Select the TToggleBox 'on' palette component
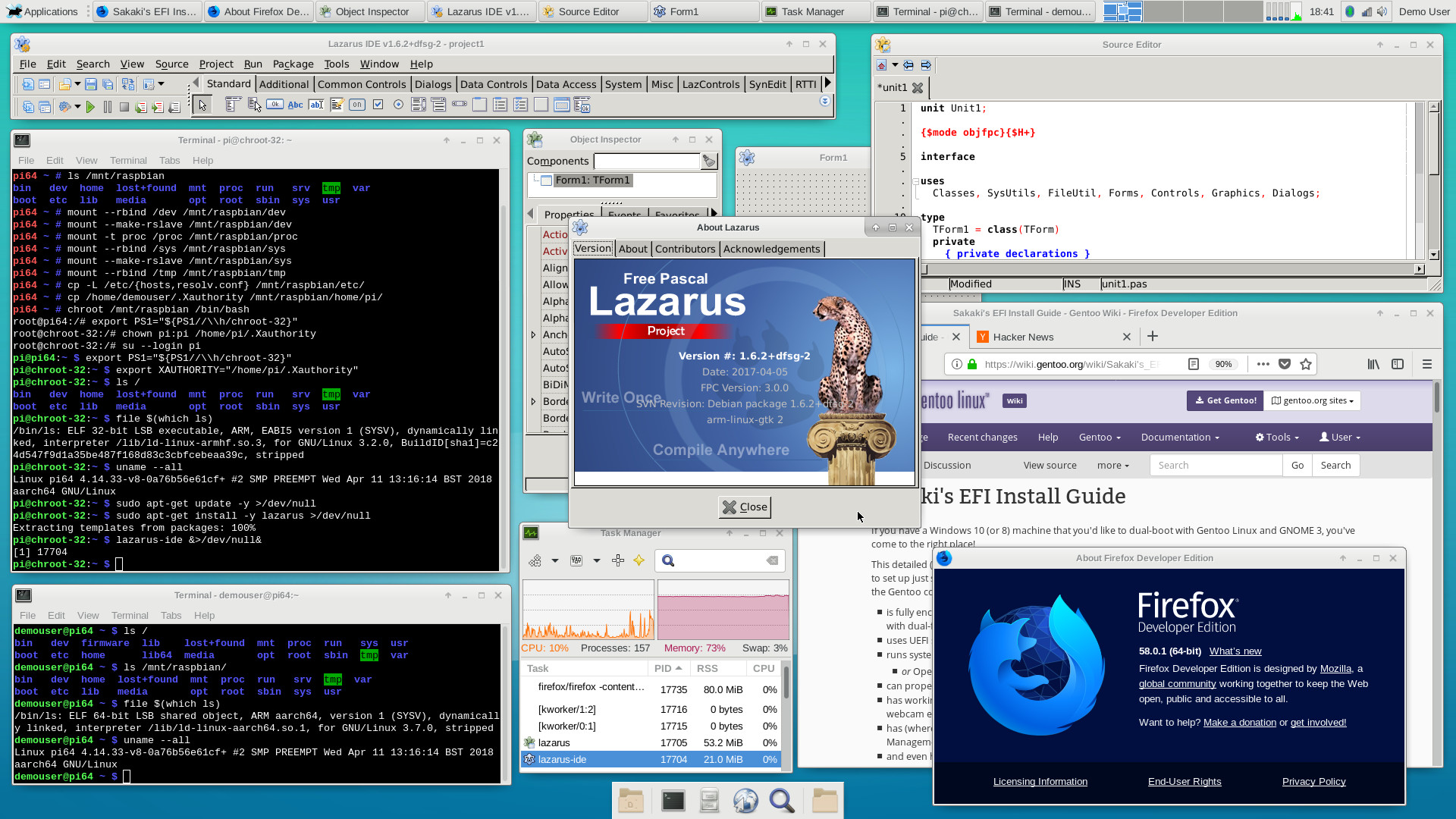This screenshot has width=1456, height=819. [357, 105]
